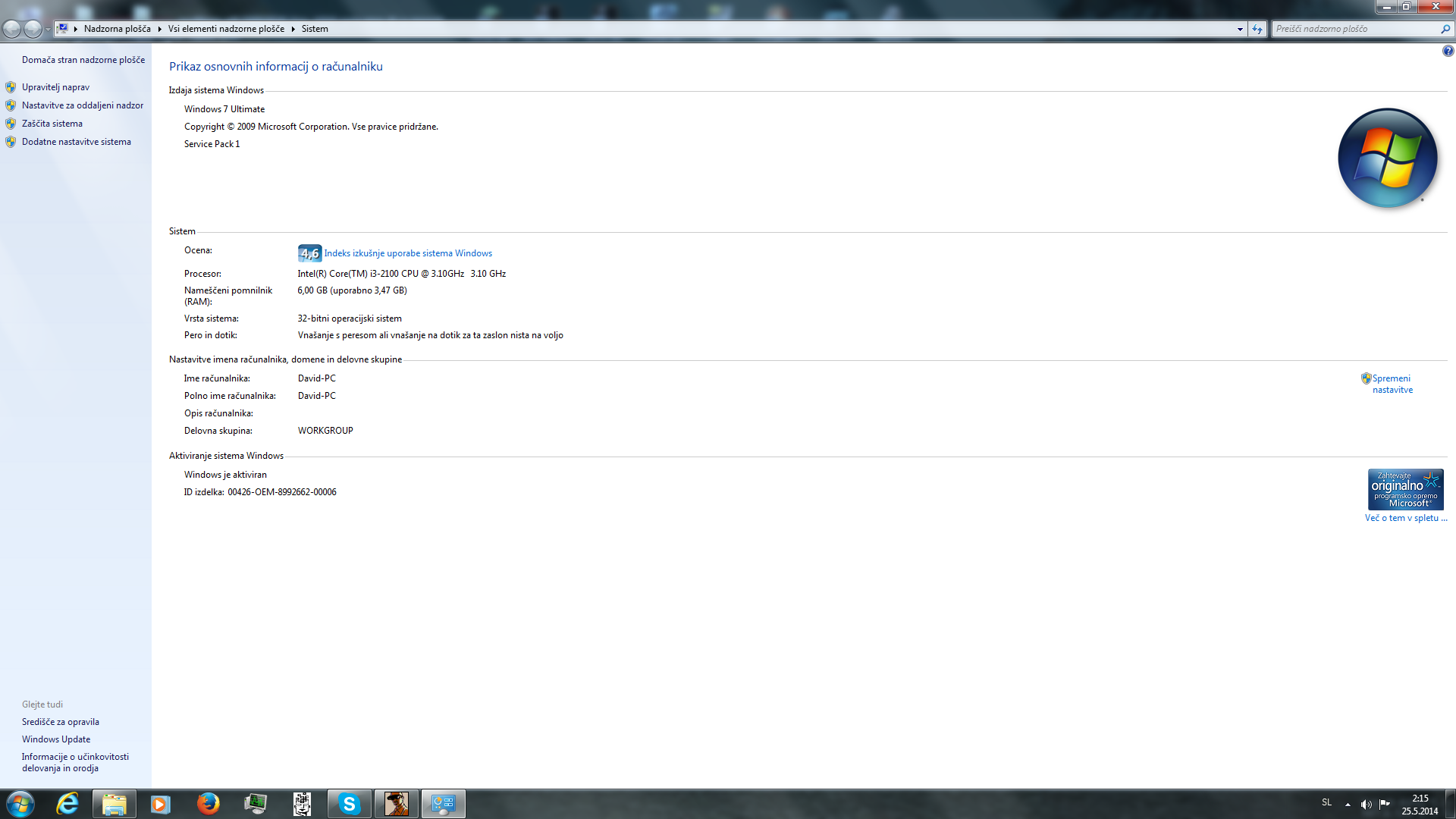Click 32-bitni operacijski sistem text

tap(350, 318)
